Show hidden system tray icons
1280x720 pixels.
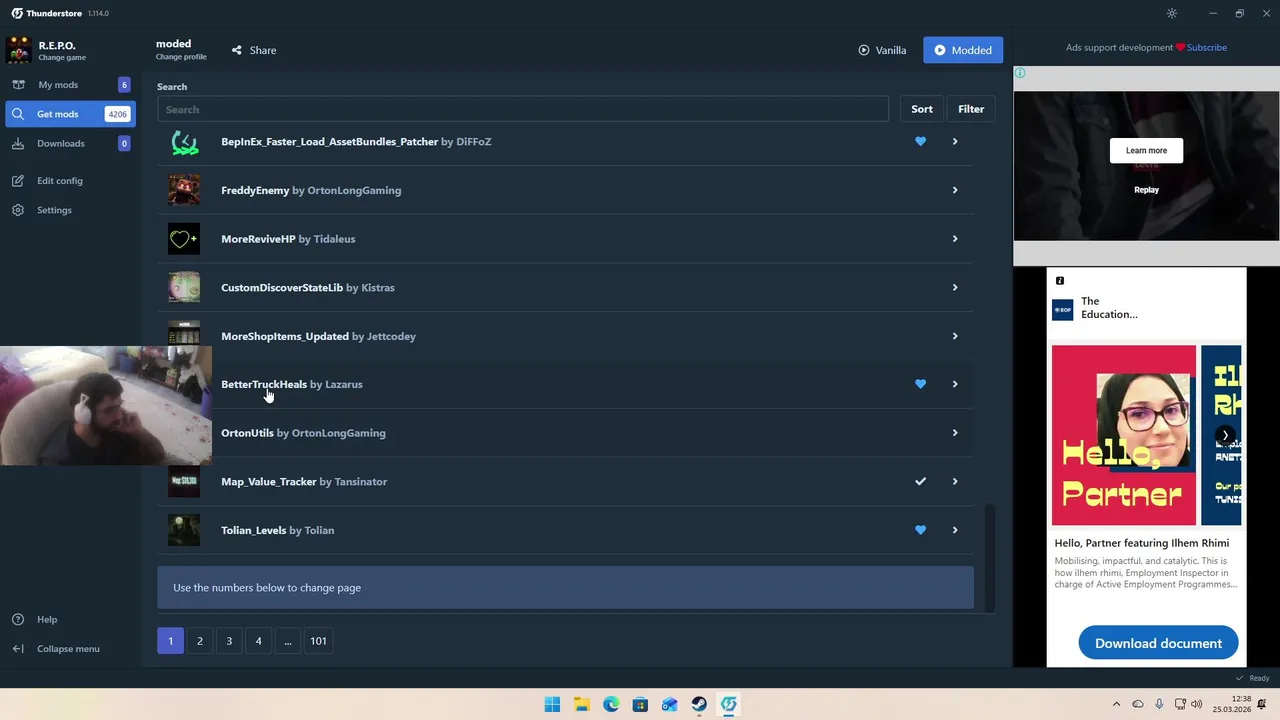pyautogui.click(x=1116, y=704)
